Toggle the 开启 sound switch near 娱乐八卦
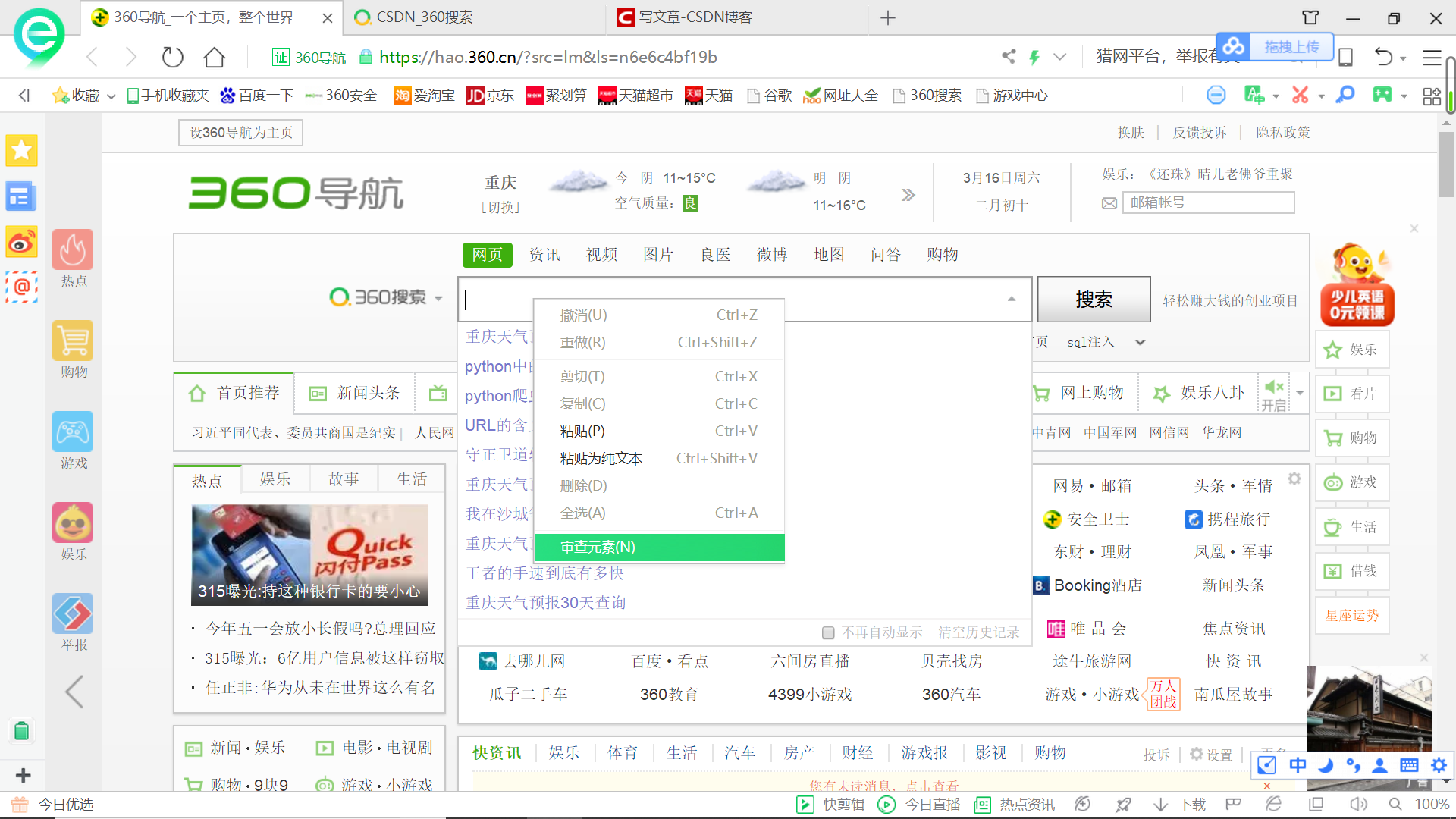Viewport: 1456px width, 819px height. pos(1274,392)
